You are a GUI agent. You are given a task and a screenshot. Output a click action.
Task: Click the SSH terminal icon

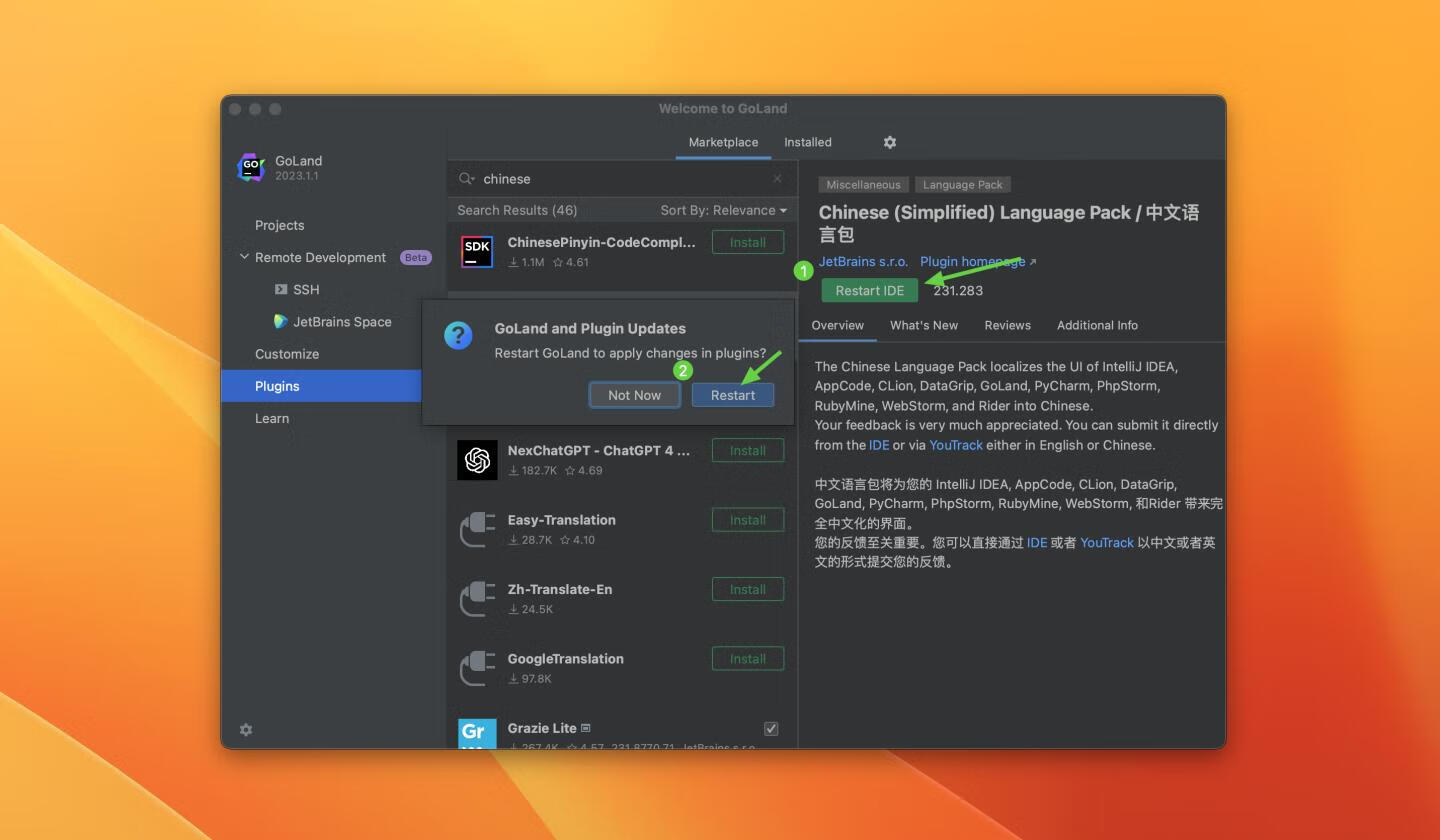click(x=281, y=289)
